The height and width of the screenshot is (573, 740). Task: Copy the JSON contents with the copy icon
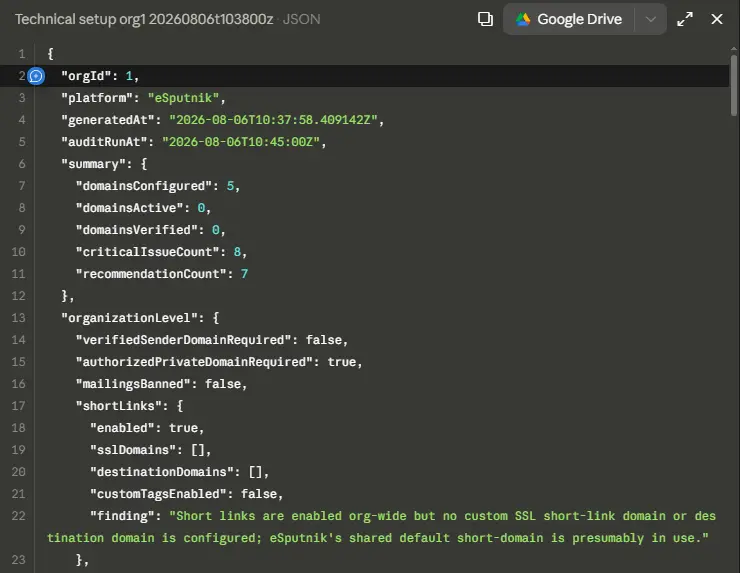[x=485, y=19]
